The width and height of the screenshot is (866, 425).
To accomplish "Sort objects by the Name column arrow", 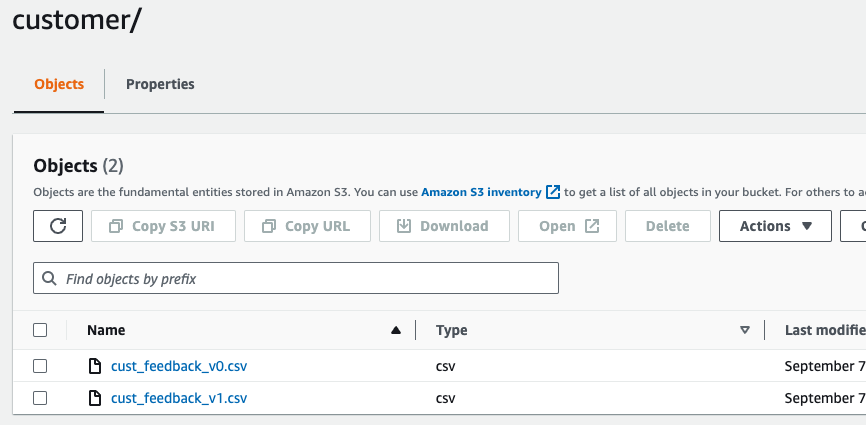I will tap(396, 330).
